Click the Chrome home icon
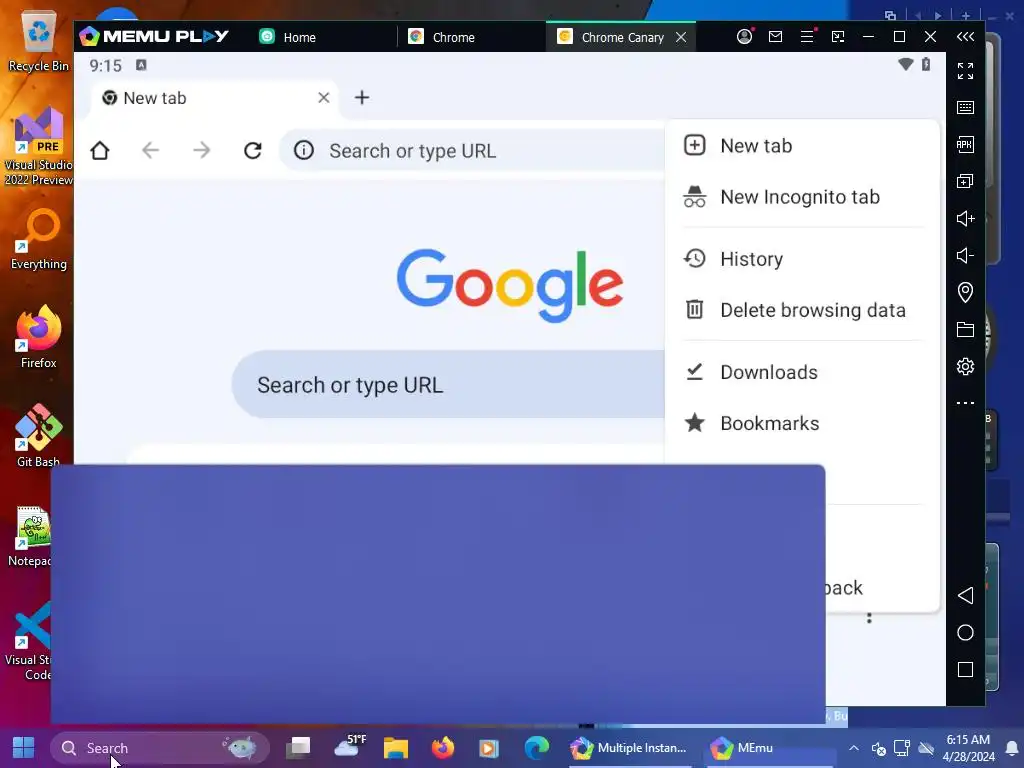The width and height of the screenshot is (1024, 768). pyautogui.click(x=100, y=151)
